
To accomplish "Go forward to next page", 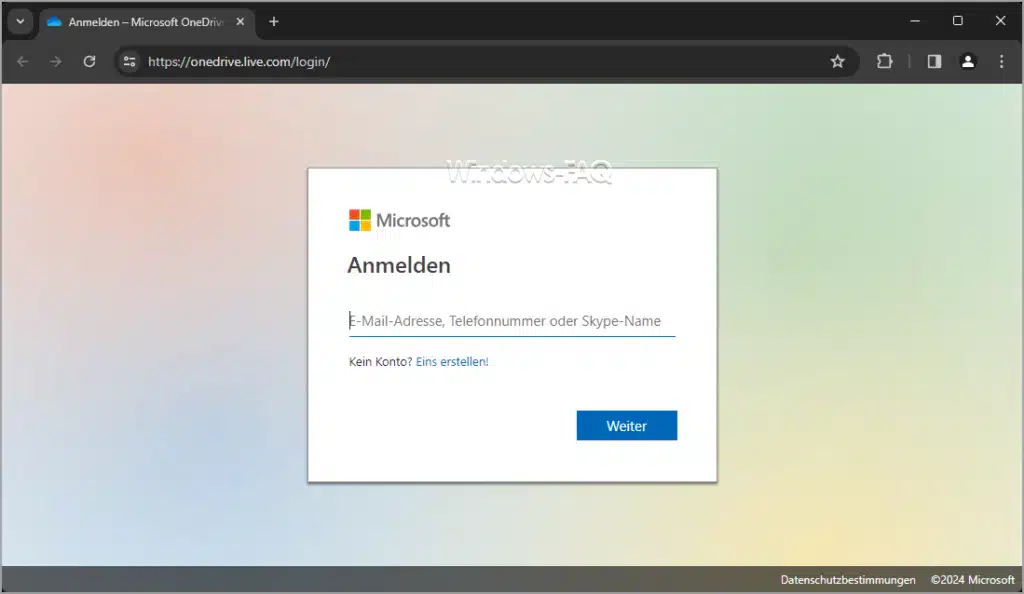I will (56, 61).
